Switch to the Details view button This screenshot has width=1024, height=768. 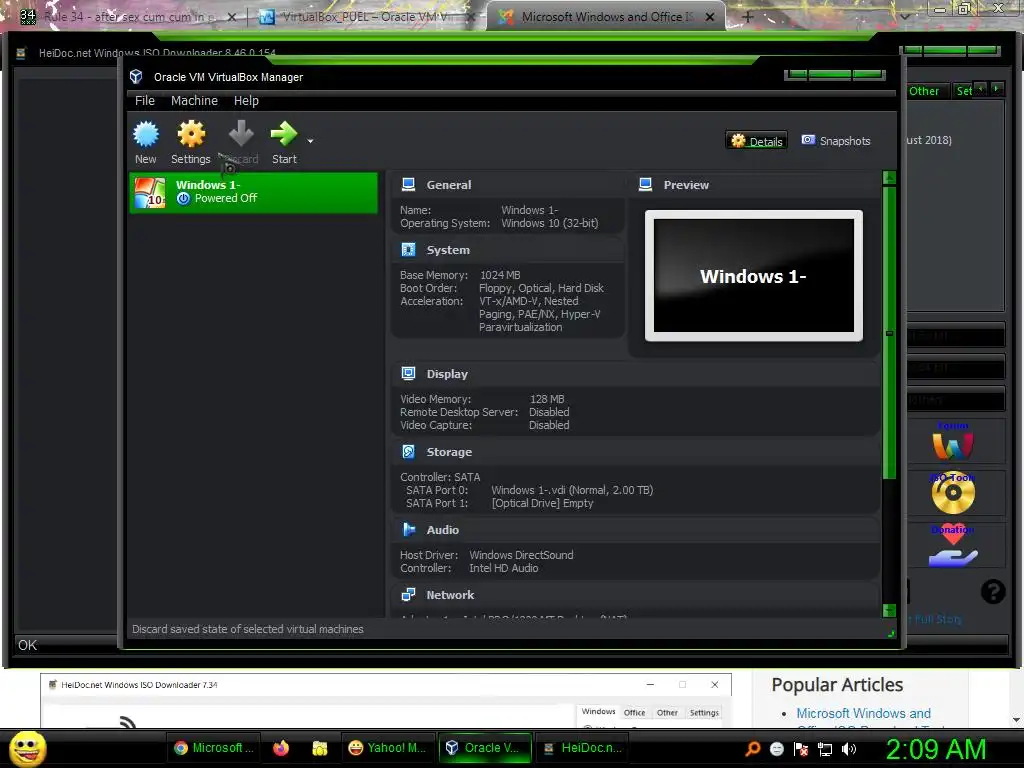(x=756, y=141)
